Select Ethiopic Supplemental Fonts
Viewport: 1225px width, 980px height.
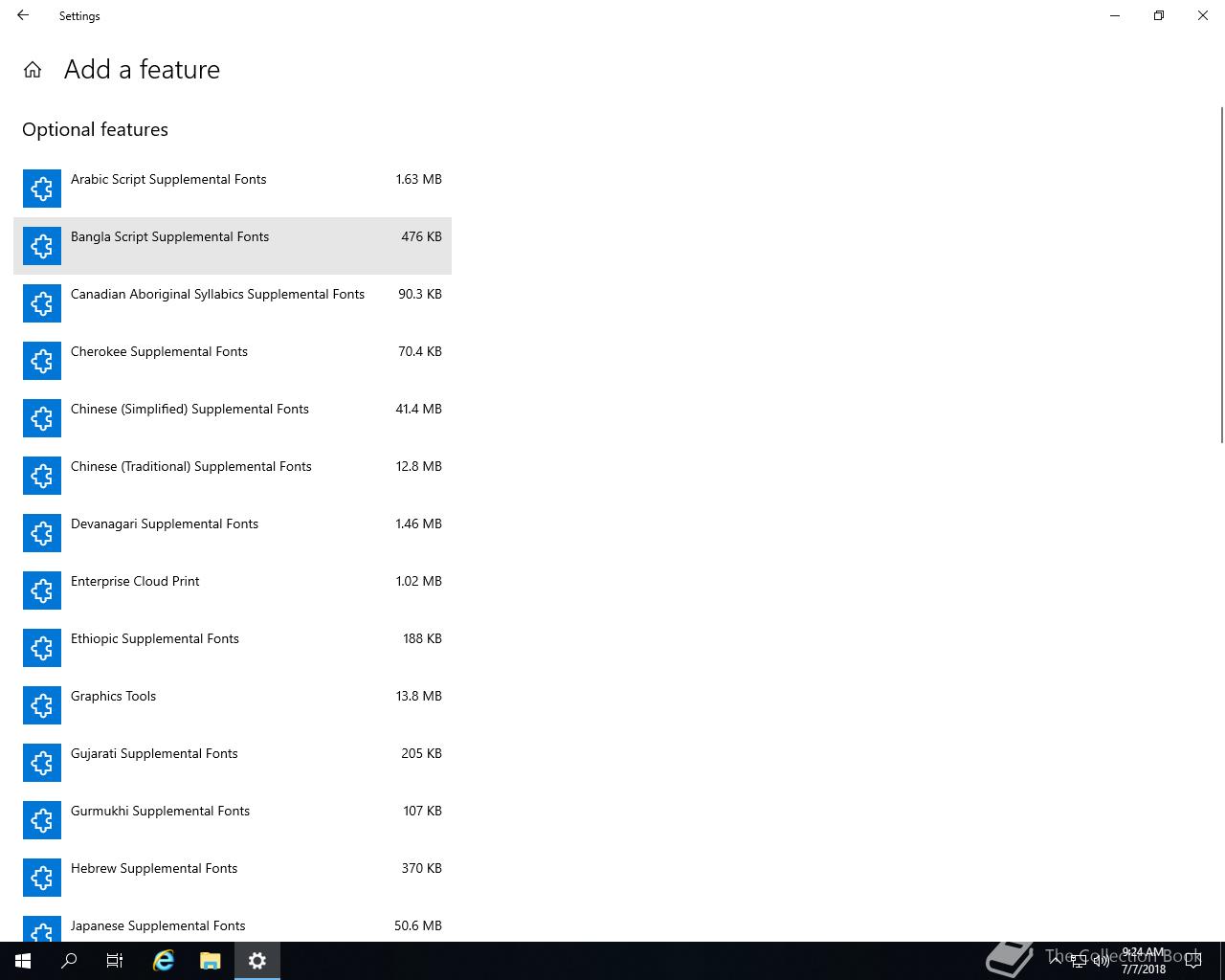point(233,648)
